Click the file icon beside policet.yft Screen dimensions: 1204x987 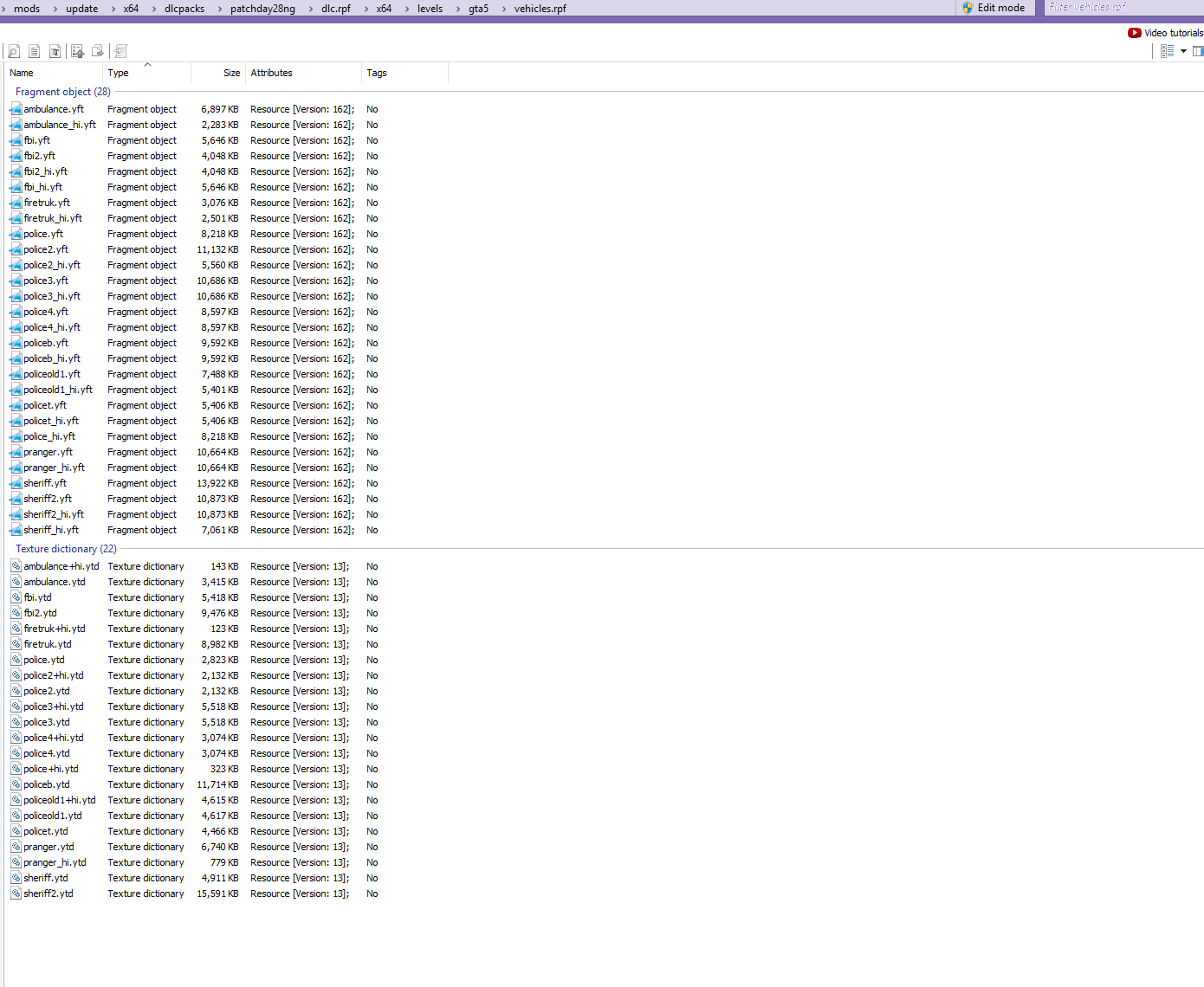coord(16,405)
